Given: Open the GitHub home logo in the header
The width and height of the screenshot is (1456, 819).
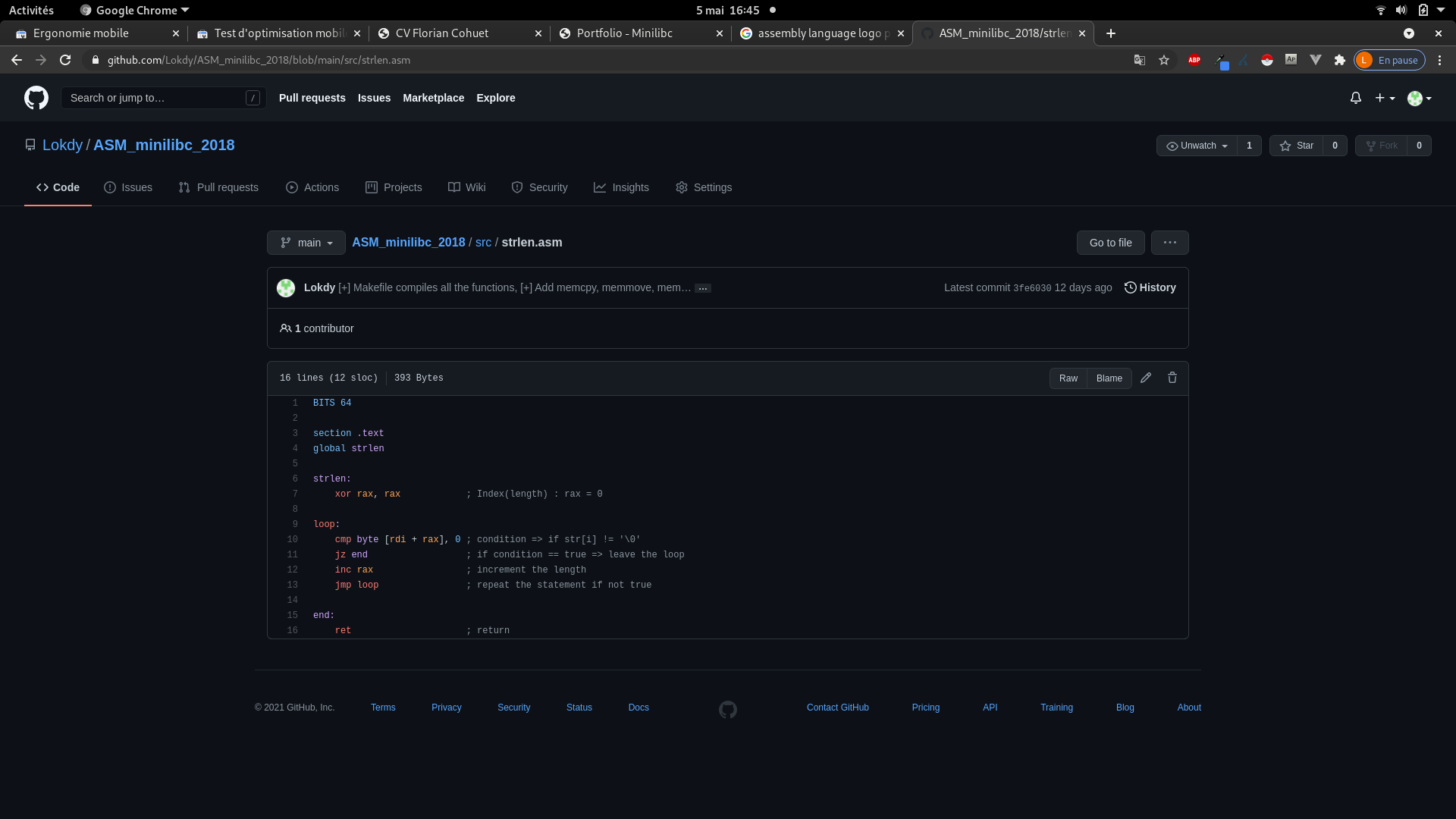Looking at the screenshot, I should (x=36, y=98).
